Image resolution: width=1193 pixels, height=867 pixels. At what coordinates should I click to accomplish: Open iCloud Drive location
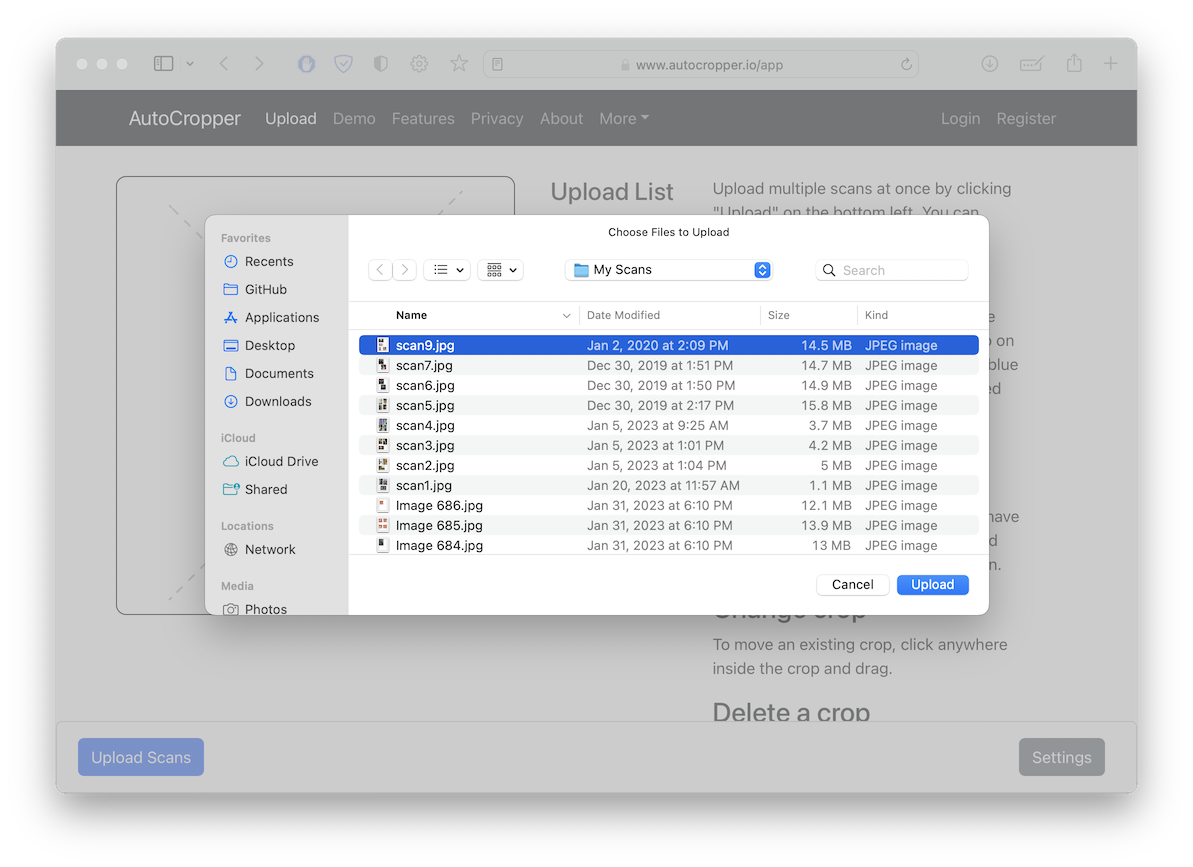270,462
